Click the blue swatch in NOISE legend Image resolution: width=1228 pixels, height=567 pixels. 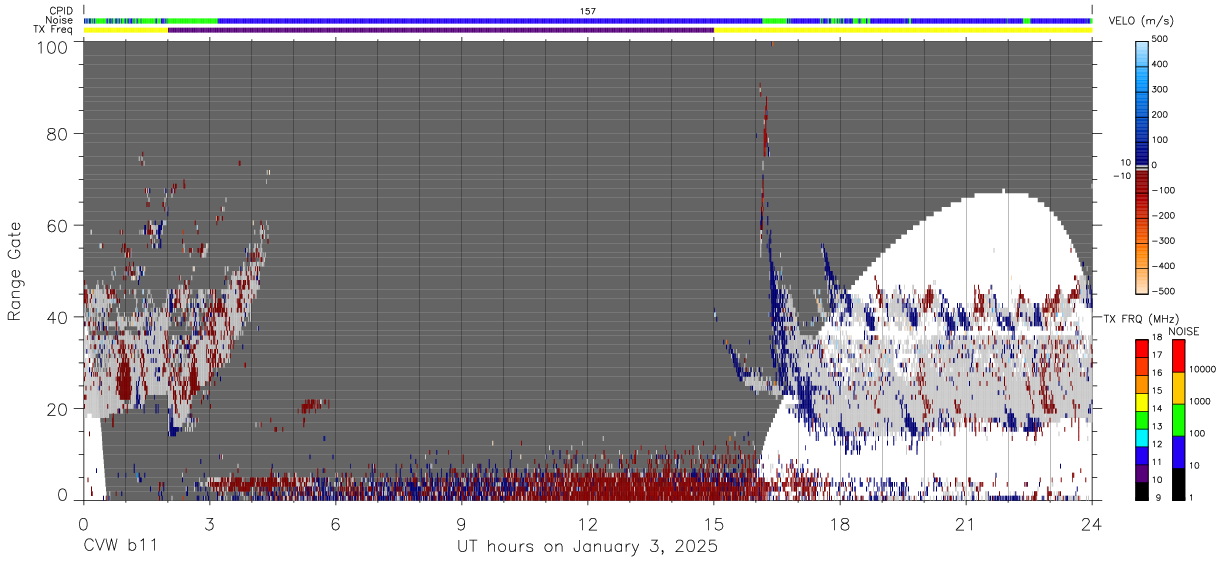[x=1178, y=450]
